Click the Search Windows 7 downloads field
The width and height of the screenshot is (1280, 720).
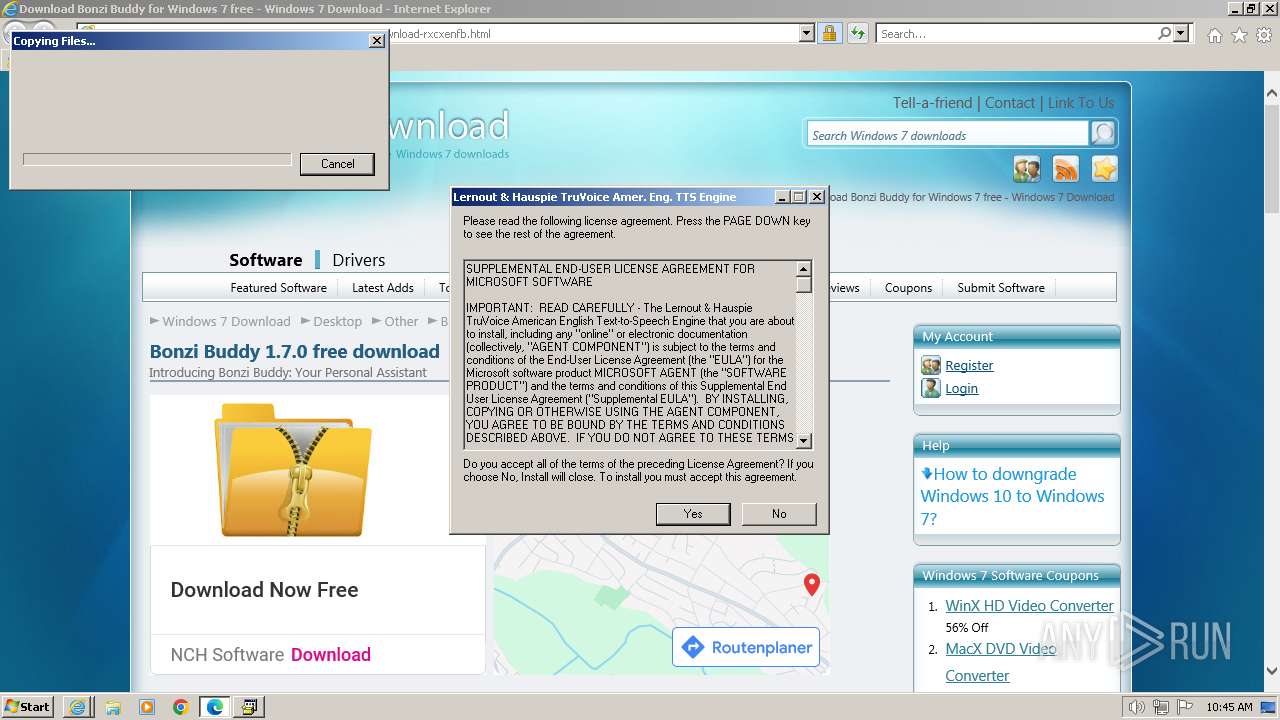[947, 135]
